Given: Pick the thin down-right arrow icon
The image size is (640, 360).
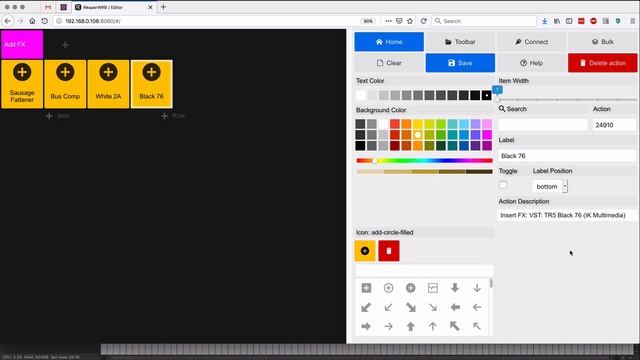Looking at the screenshot, I should tap(433, 307).
